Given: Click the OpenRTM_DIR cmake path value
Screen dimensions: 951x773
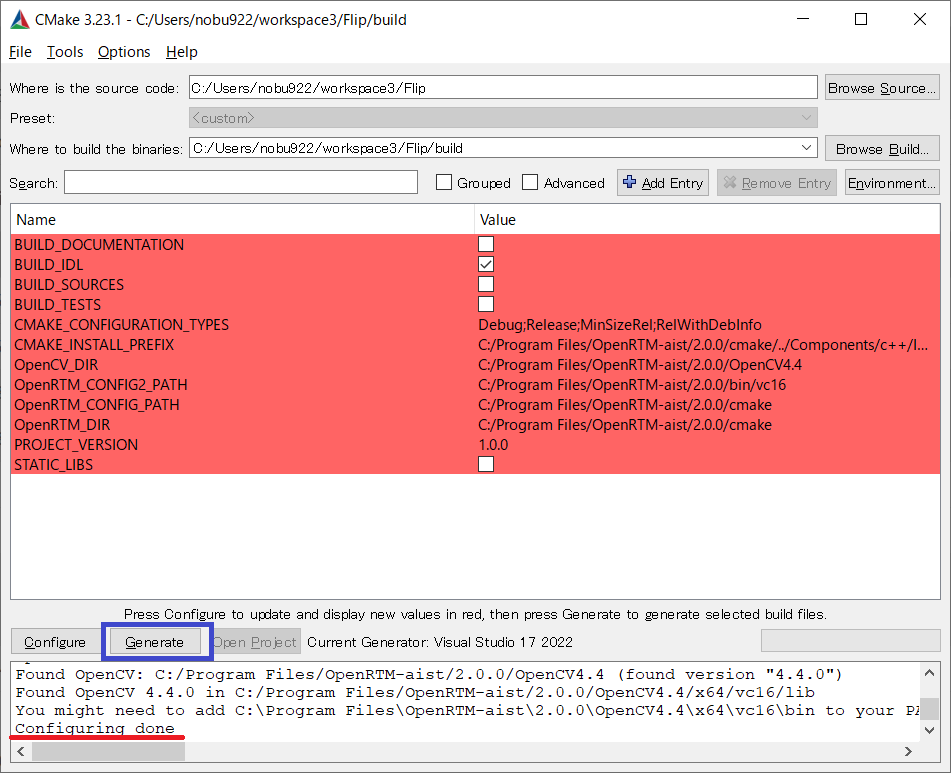Looking at the screenshot, I should click(625, 424).
